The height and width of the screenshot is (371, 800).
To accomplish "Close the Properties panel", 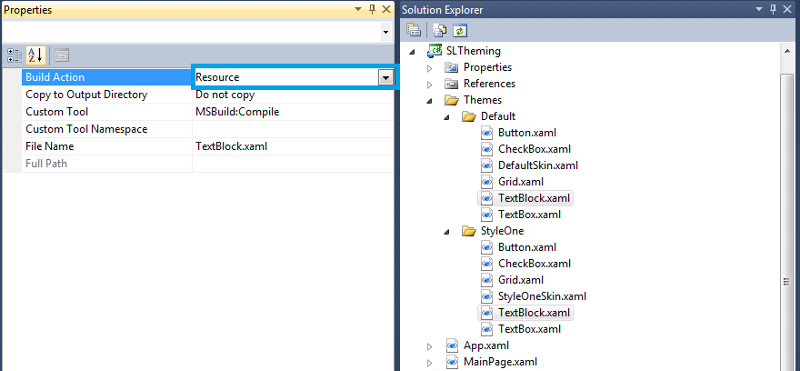I will point(386,9).
